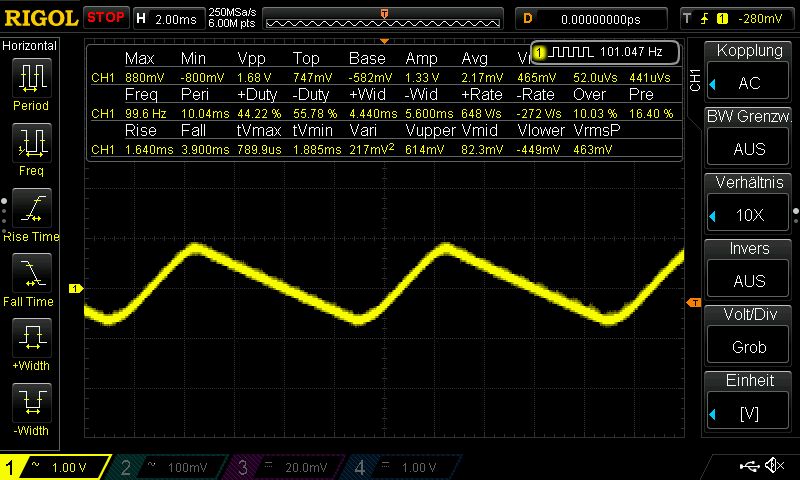Image resolution: width=800 pixels, height=480 pixels.
Task: Click the Vlower value -449mV
Action: coord(538,150)
